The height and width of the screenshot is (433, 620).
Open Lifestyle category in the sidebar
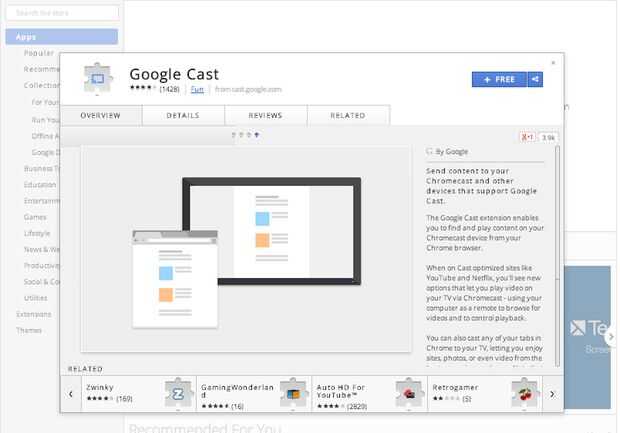coord(37,233)
